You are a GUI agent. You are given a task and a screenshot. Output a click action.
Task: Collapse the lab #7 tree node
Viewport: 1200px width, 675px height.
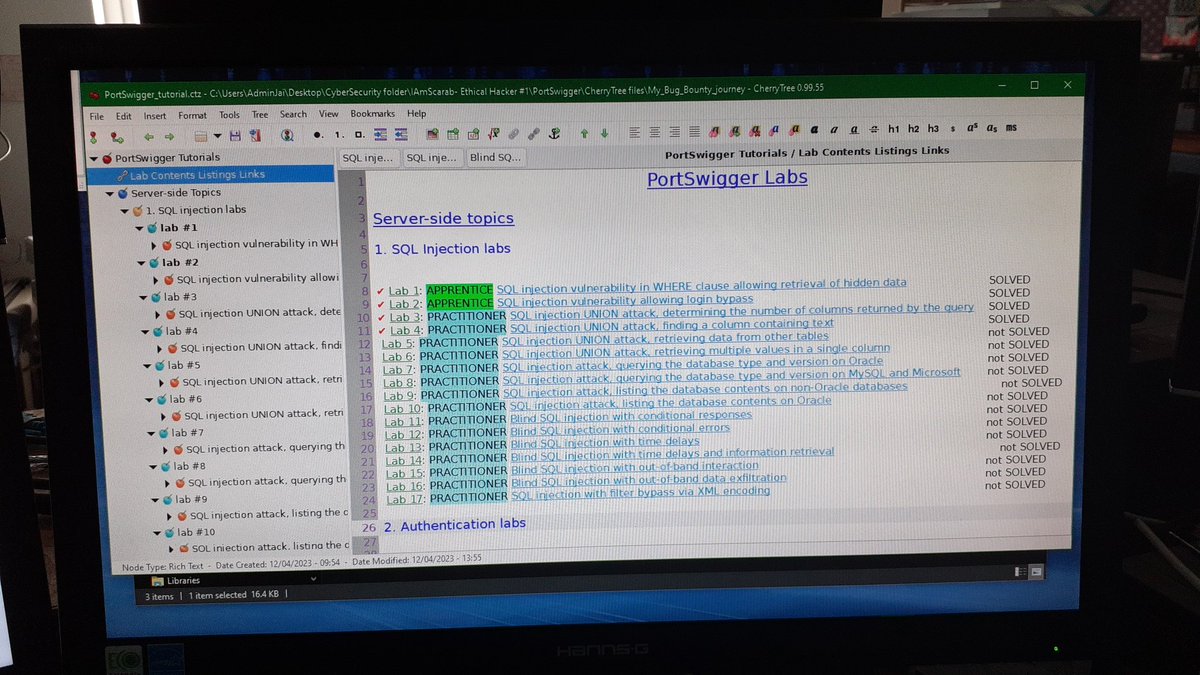(151, 433)
